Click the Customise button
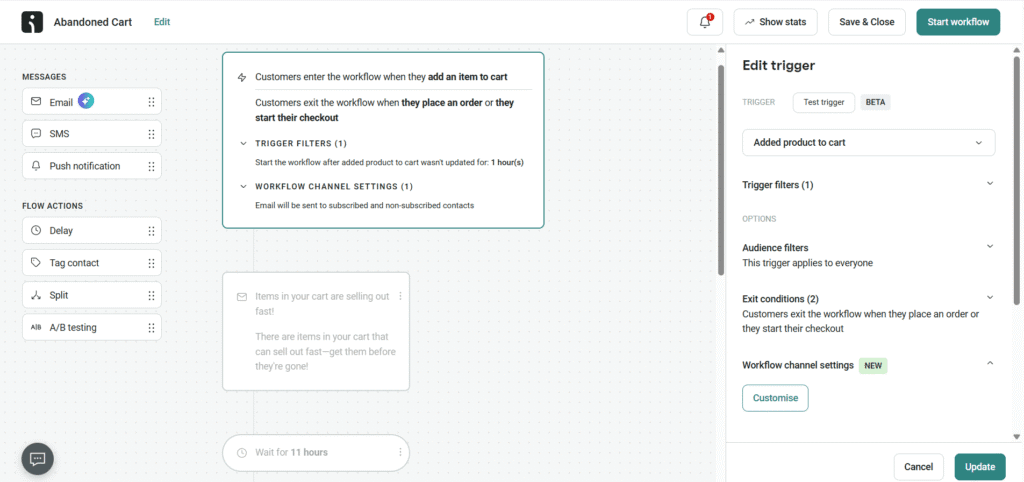The height and width of the screenshot is (482, 1024). click(775, 398)
